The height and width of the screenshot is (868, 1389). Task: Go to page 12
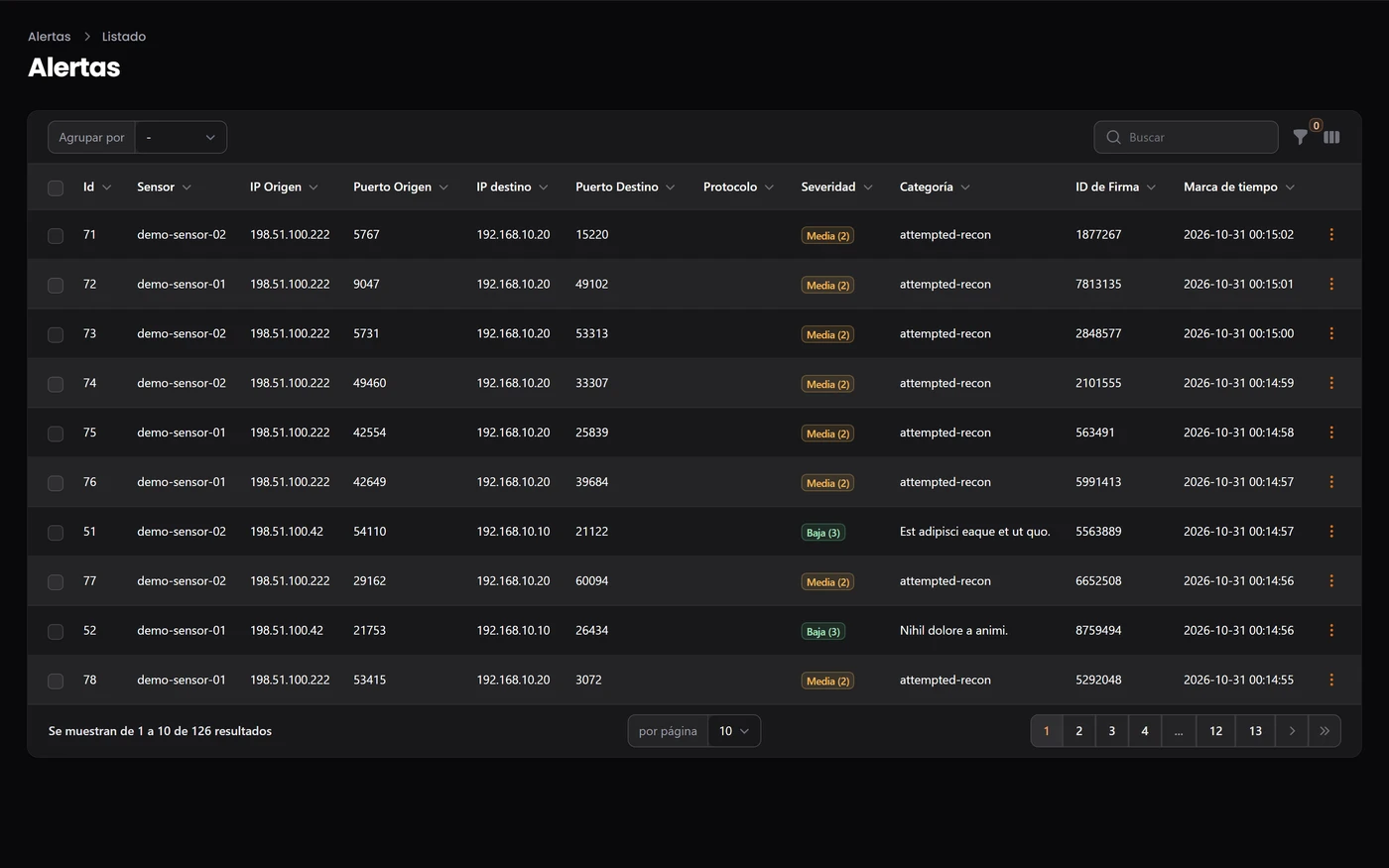coord(1216,731)
